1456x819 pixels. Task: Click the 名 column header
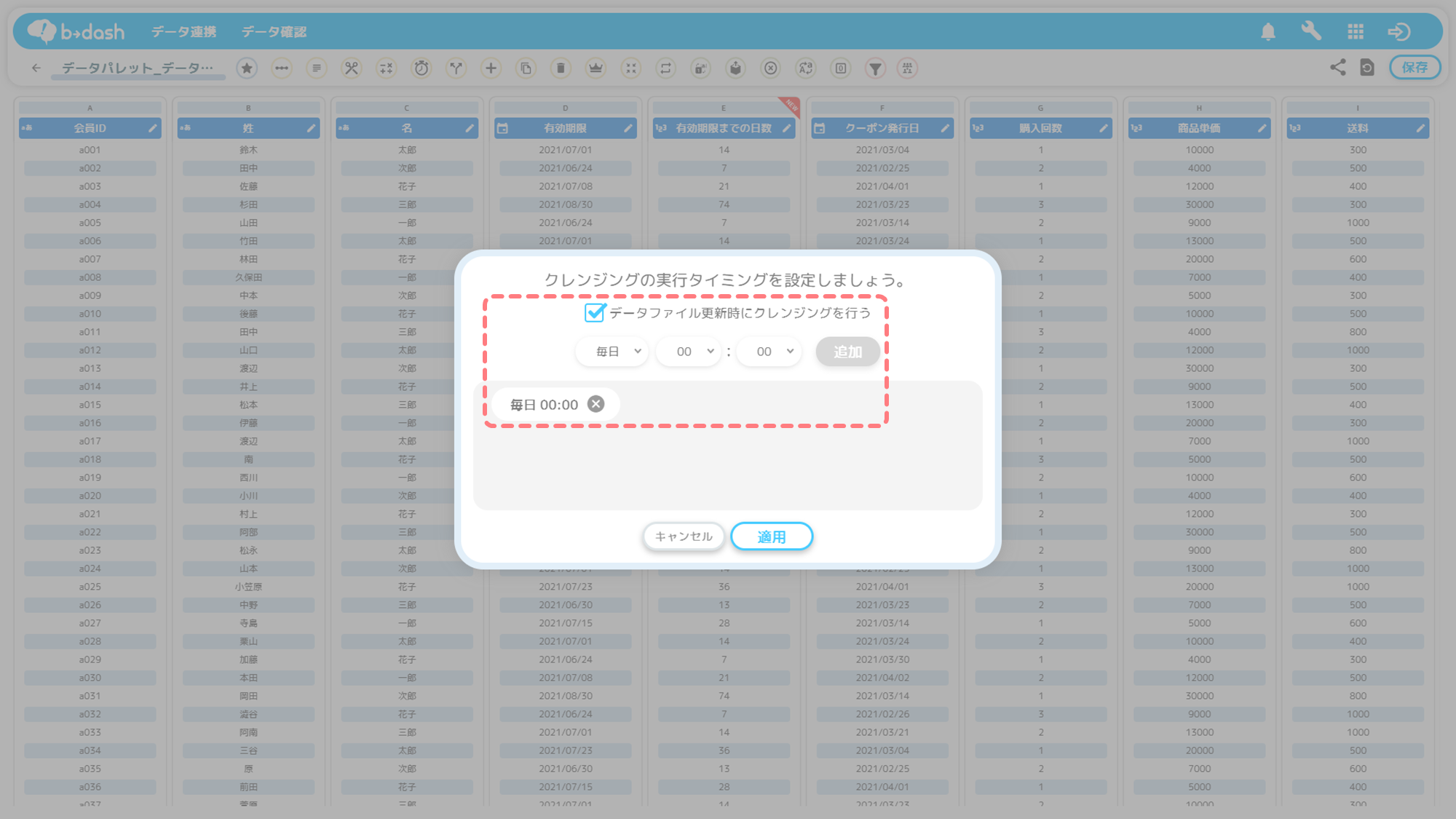click(407, 128)
